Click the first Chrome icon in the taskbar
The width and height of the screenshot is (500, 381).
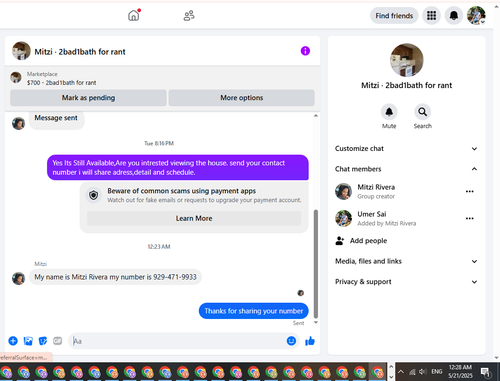point(6,372)
